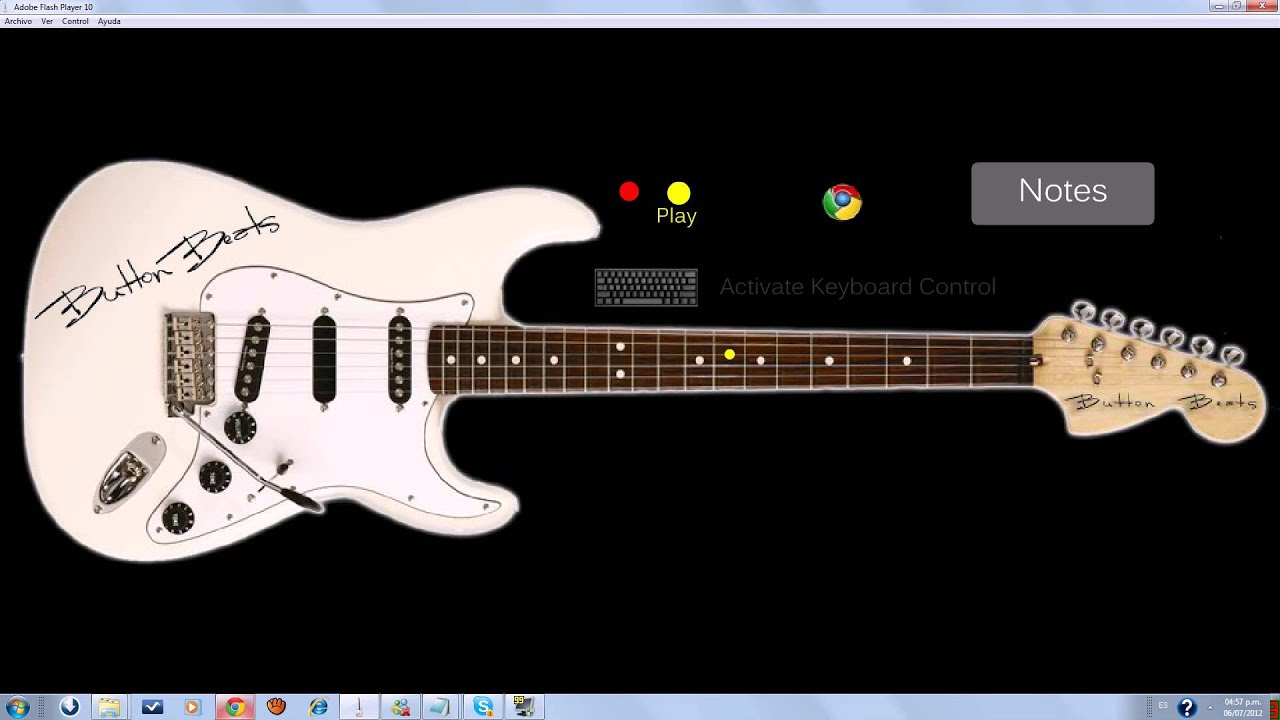Open Skype from the taskbar

tap(483, 707)
